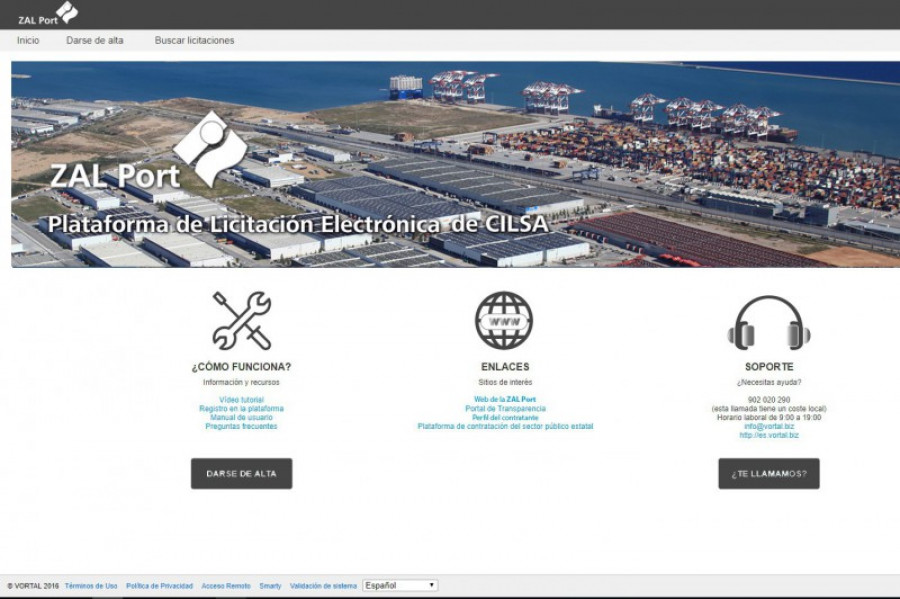Image resolution: width=900 pixels, height=599 pixels.
Task: Visit Web de la ZAL Port link
Action: pos(505,399)
